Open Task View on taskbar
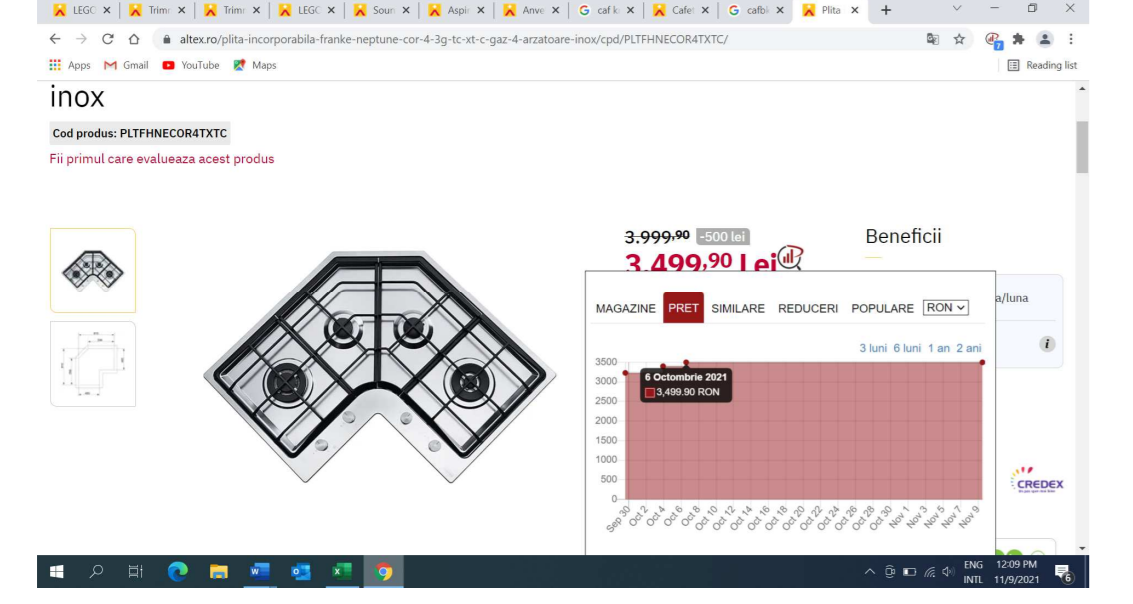The image size is (1133, 604). (x=135, y=571)
